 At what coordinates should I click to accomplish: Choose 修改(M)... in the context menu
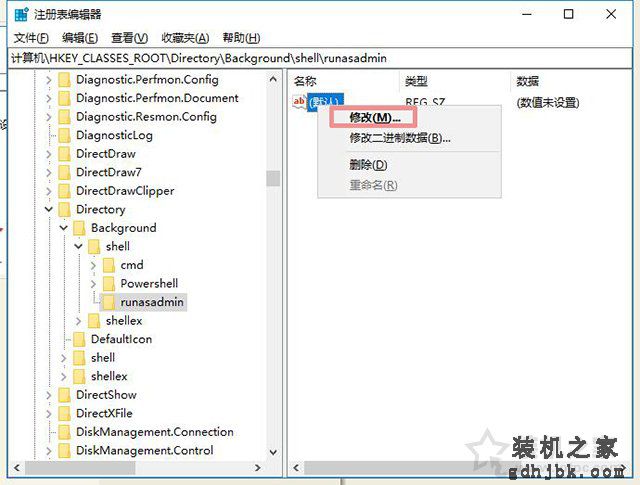click(x=374, y=118)
